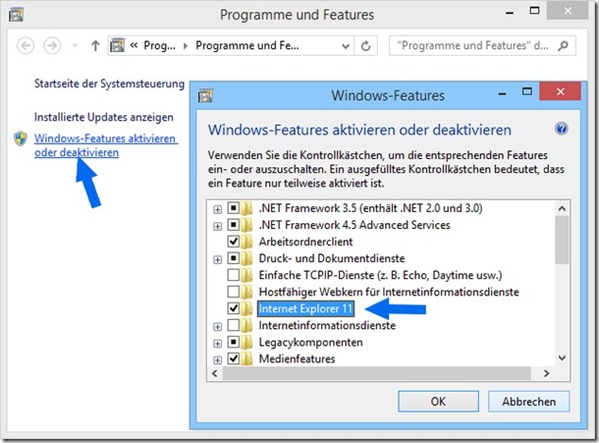Click the vertical scrollbar thumb in feature list
Image resolution: width=599 pixels, height=443 pixels.
(562, 240)
